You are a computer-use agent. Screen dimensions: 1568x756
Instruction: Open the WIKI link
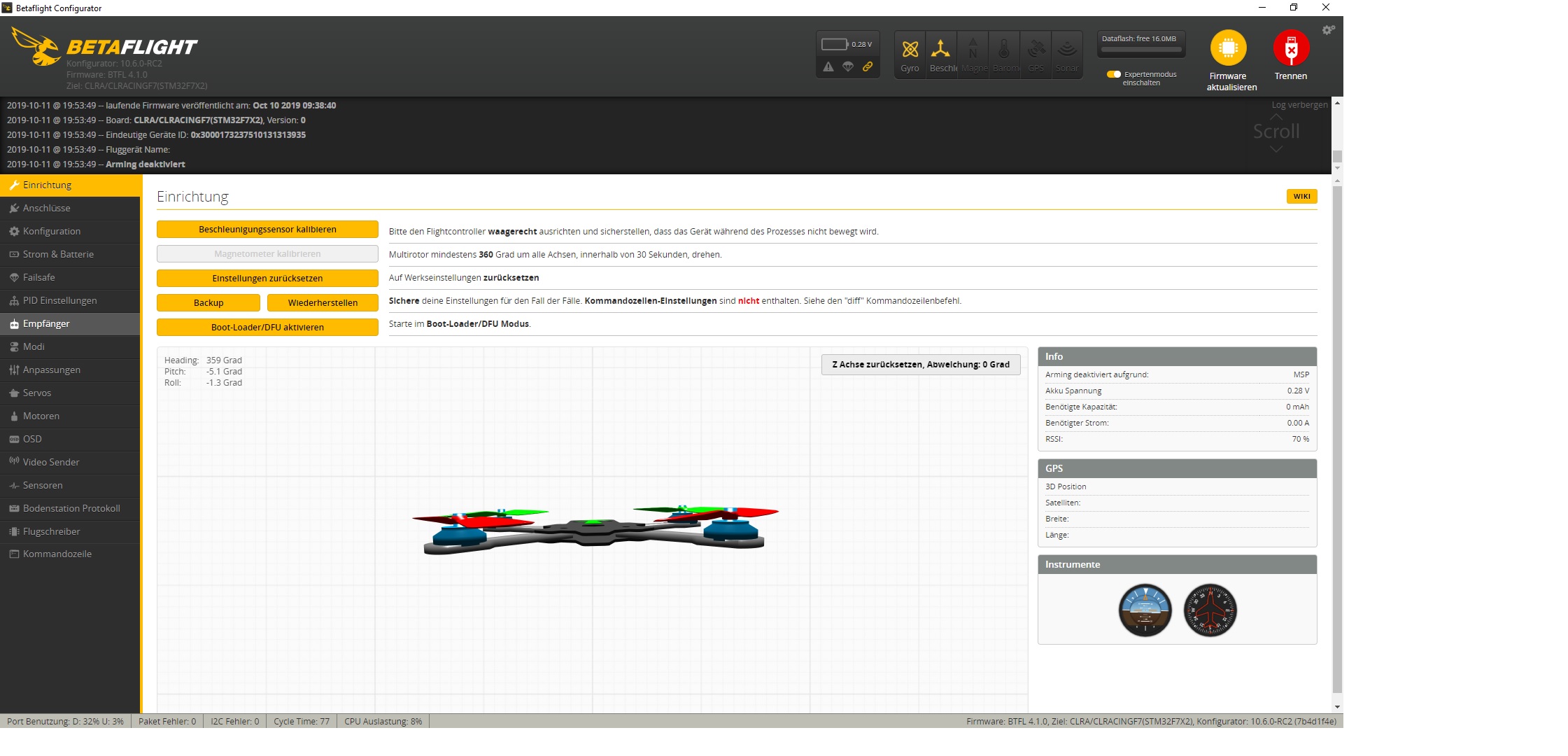pyautogui.click(x=1301, y=197)
